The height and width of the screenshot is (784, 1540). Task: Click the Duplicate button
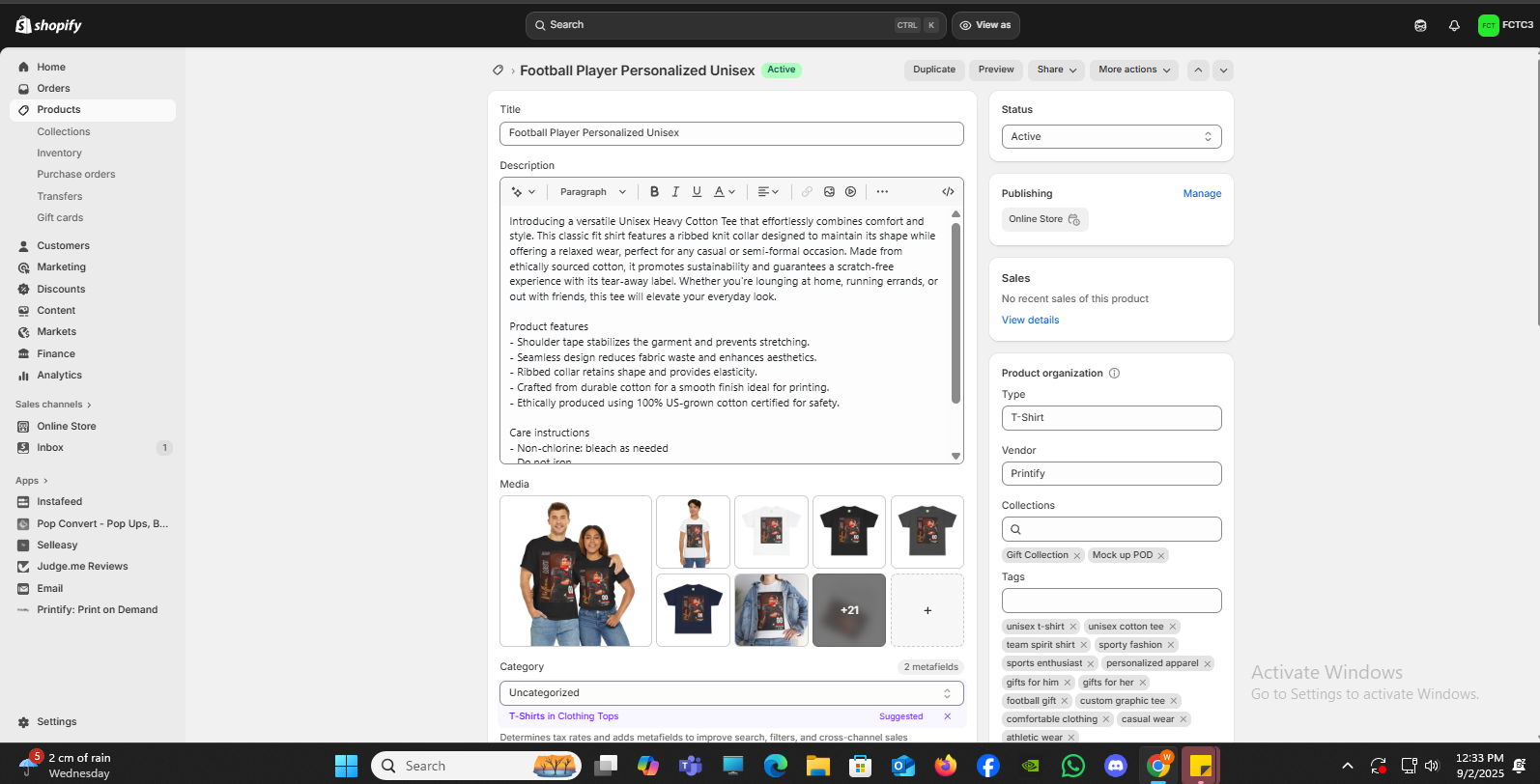pyautogui.click(x=934, y=70)
